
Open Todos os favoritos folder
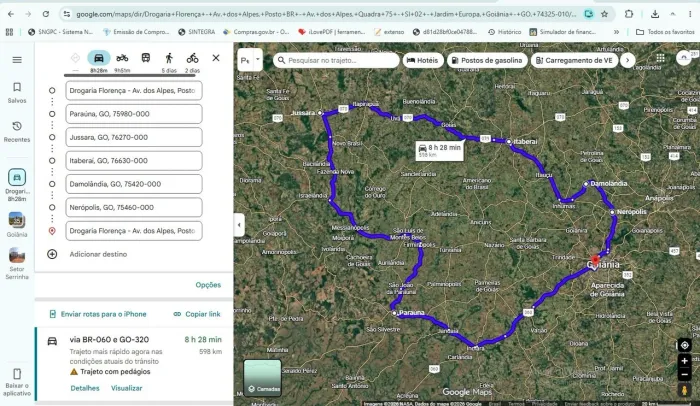pos(665,32)
